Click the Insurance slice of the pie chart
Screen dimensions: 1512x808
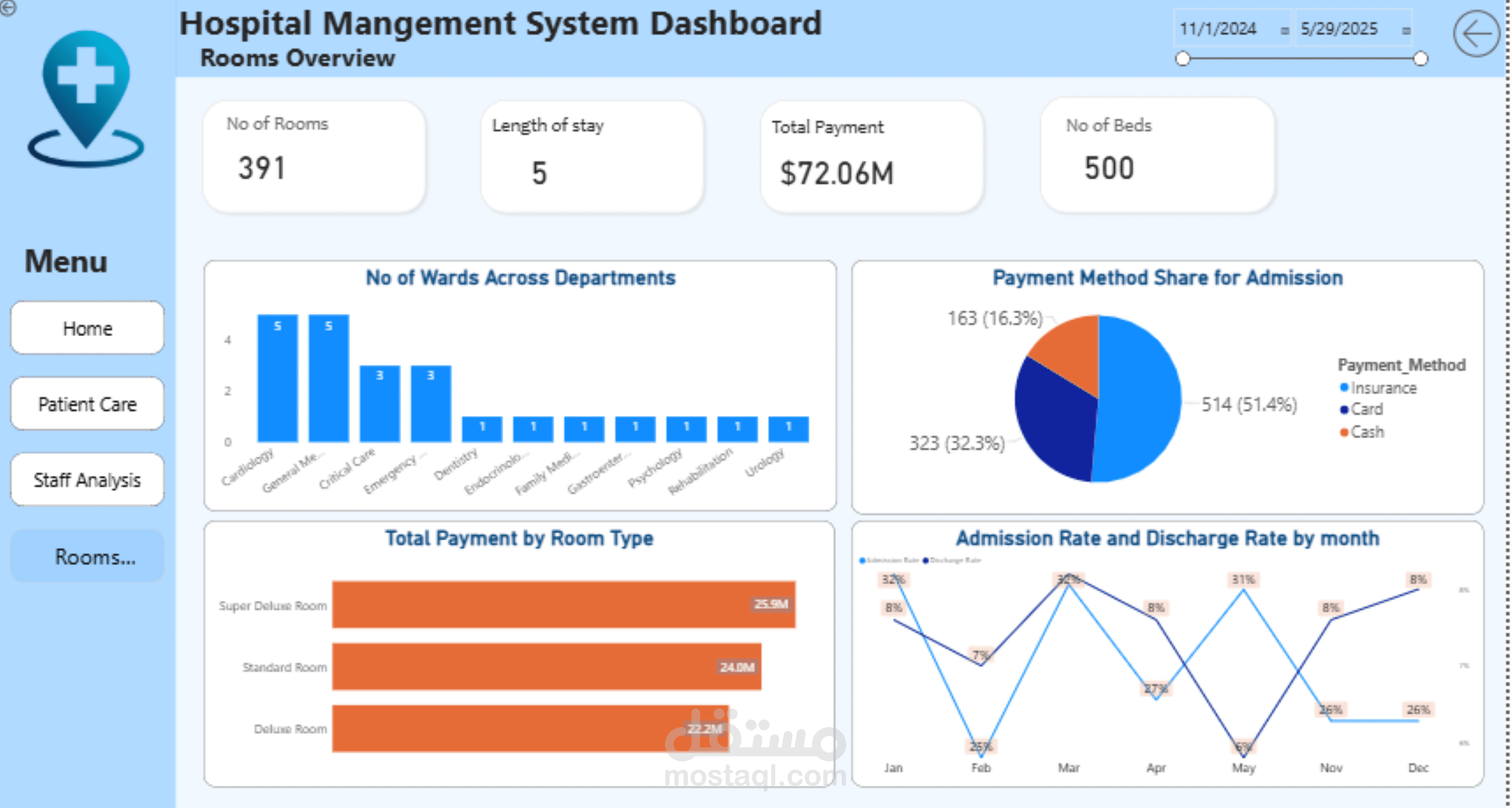pos(1139,399)
